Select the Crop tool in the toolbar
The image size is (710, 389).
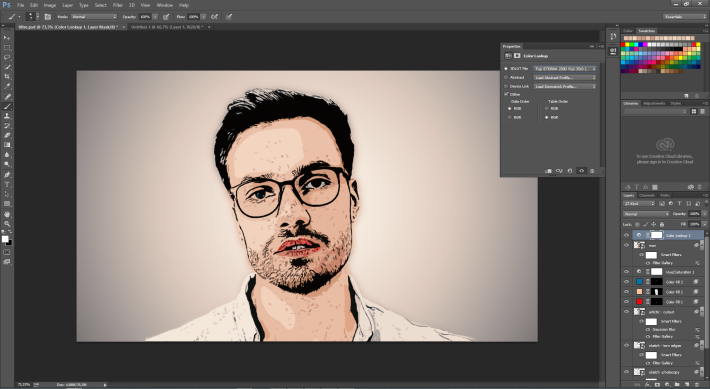[7, 77]
